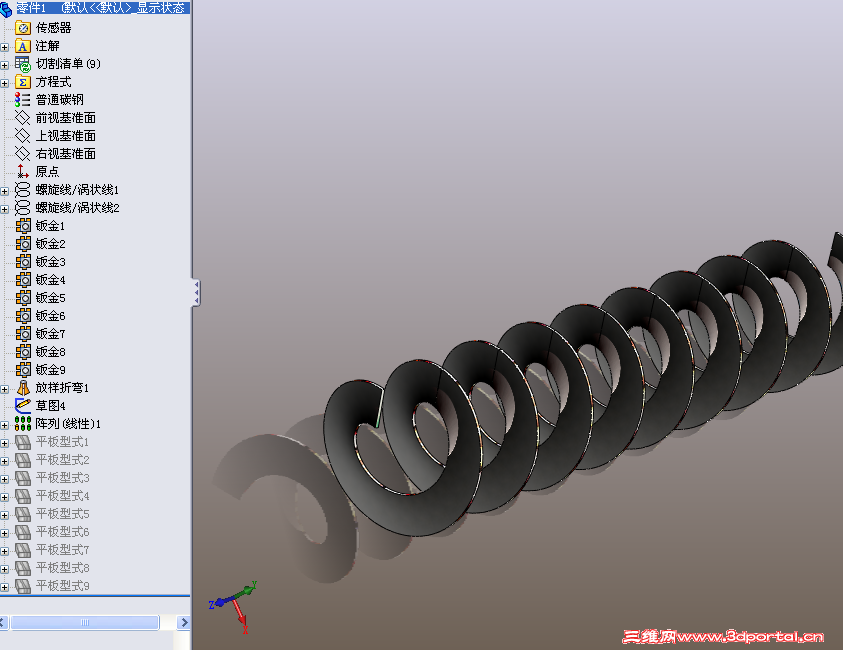Click the 钣金8 sheet metal icon
This screenshot has height=650, width=843.
pyautogui.click(x=23, y=352)
